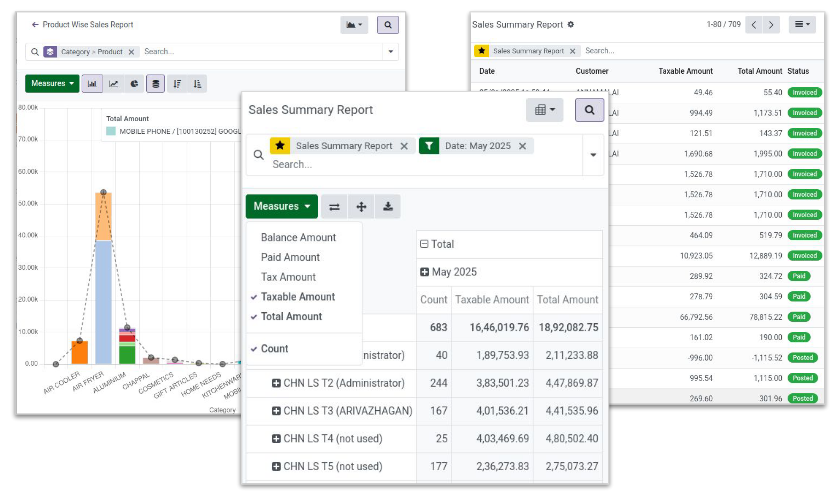Screen dimensions: 832x494
Task: Click star favorite icon in list window
Action: (x=481, y=51)
